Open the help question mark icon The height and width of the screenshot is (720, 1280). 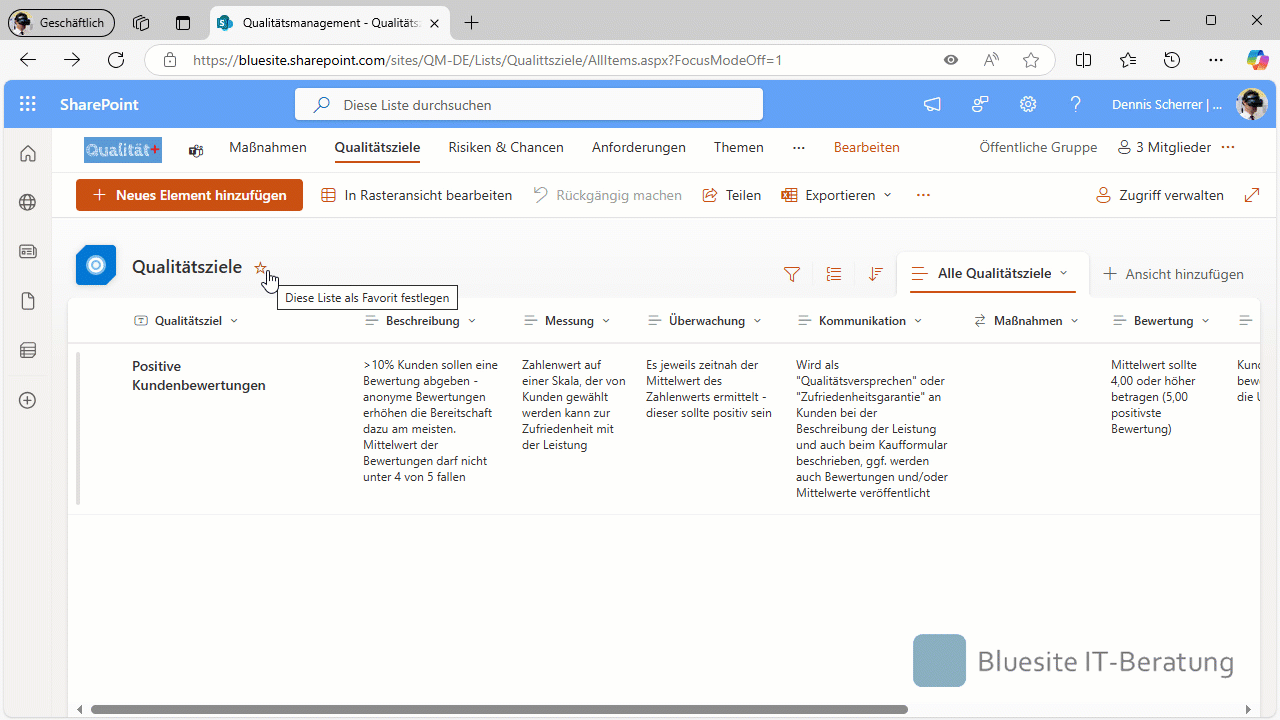(1076, 104)
